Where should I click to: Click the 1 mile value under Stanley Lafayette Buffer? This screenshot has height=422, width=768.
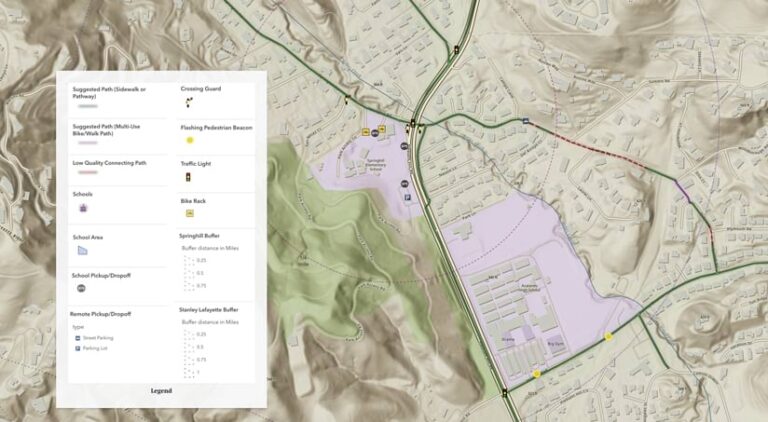point(198,373)
